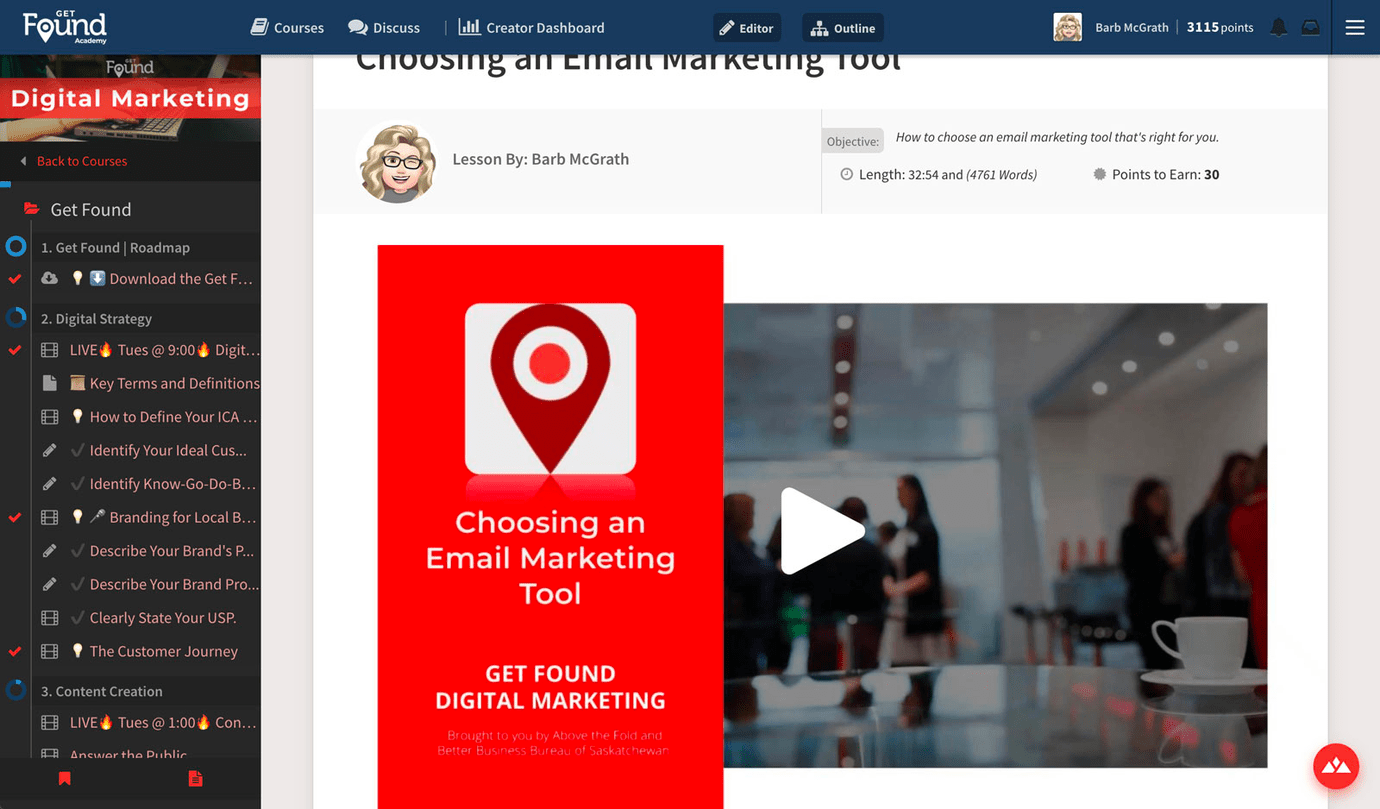The image size is (1380, 809).
Task: Click film icon for LIVE Tues @ 9:00 lesson
Action: point(49,350)
